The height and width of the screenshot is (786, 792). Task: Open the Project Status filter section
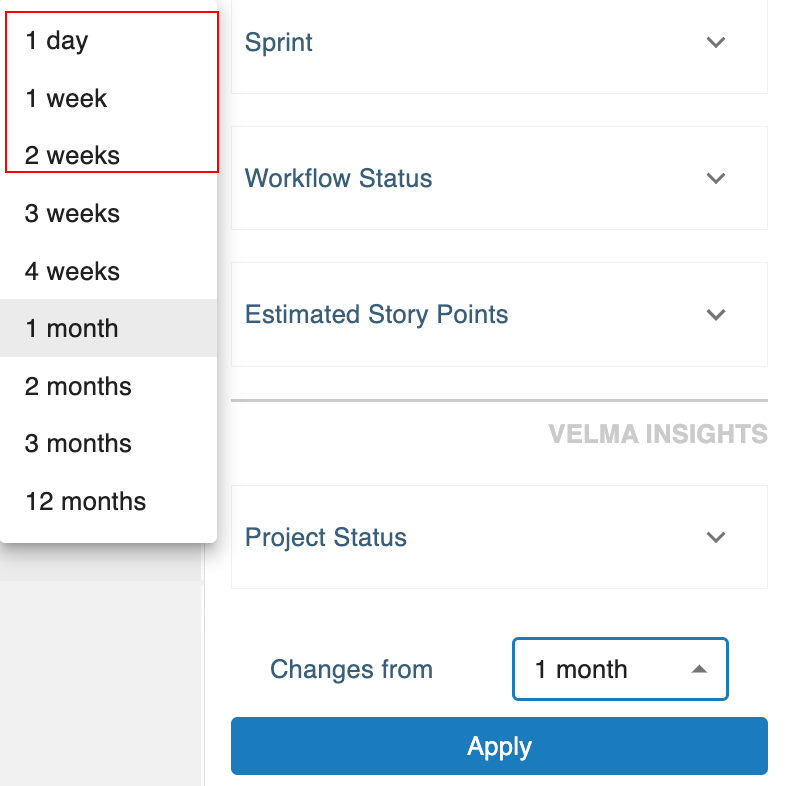[x=326, y=537]
